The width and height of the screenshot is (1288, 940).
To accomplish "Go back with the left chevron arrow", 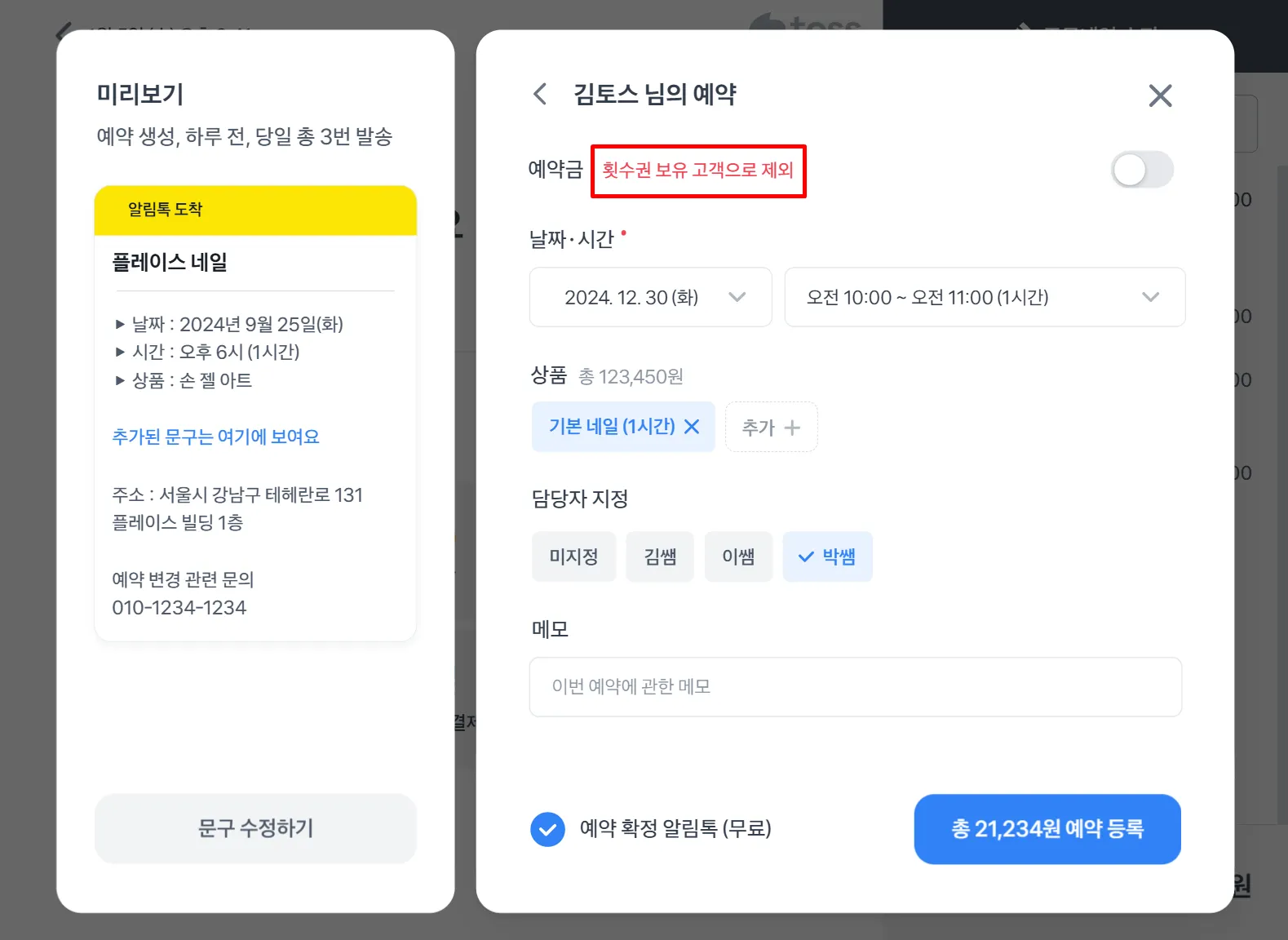I will 540,94.
